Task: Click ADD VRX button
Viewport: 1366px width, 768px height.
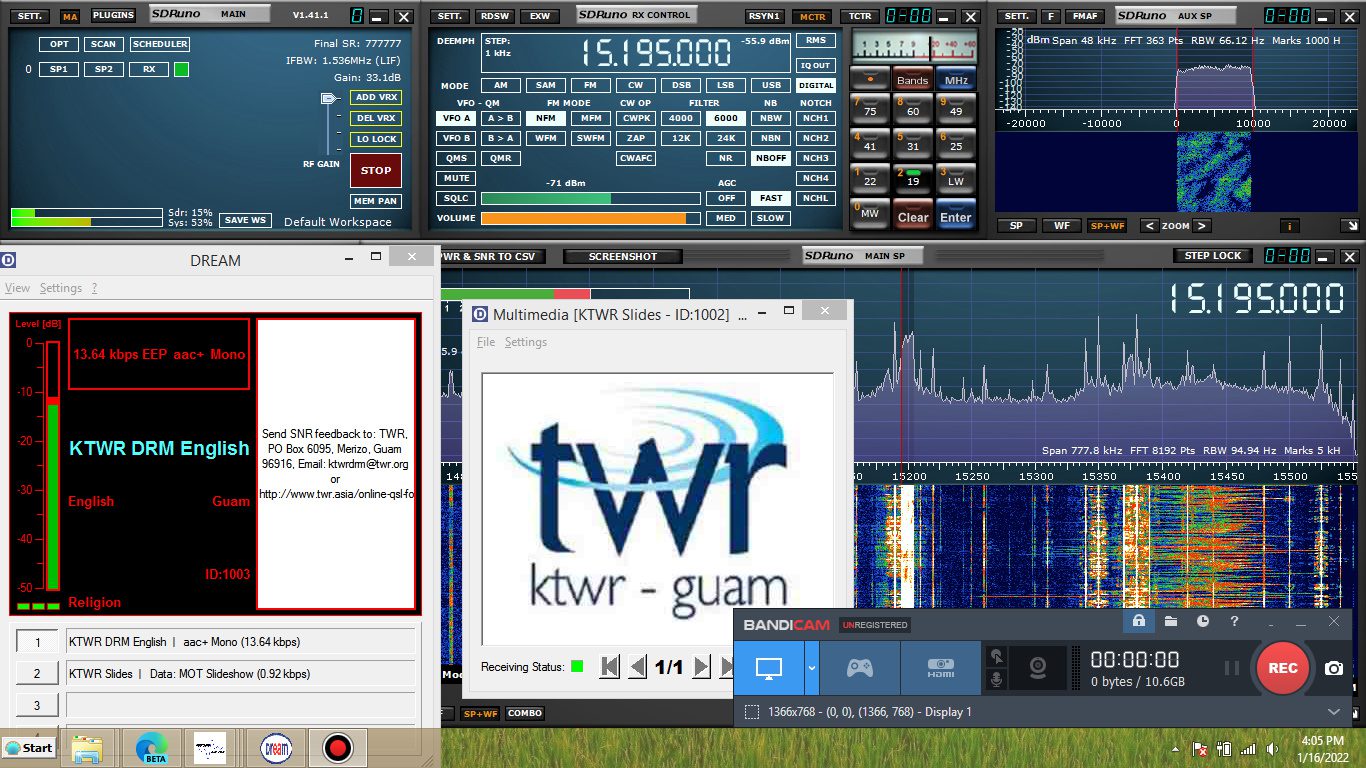Action: [376, 97]
